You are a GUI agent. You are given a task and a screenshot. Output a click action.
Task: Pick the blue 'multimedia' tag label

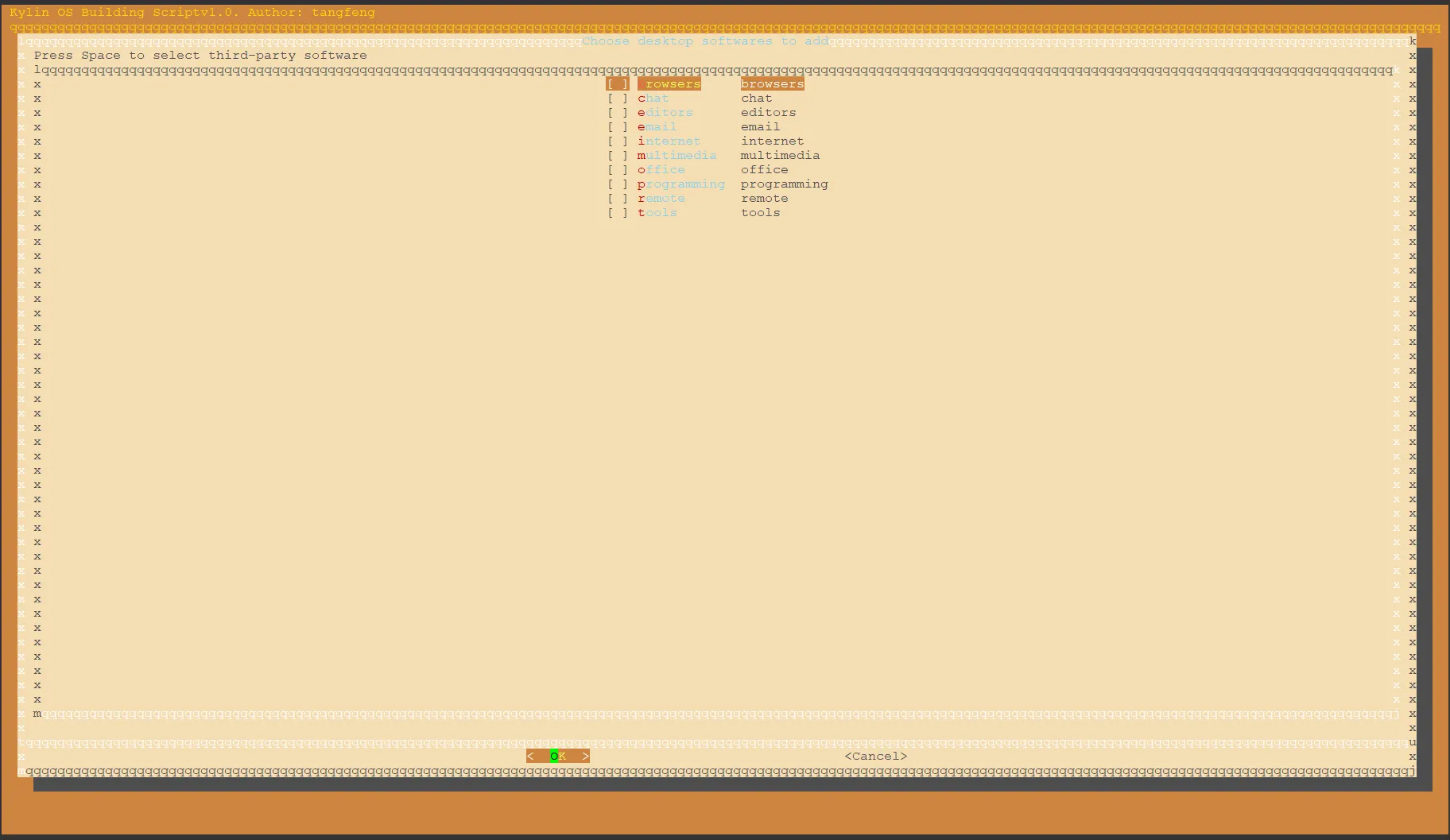677,156
